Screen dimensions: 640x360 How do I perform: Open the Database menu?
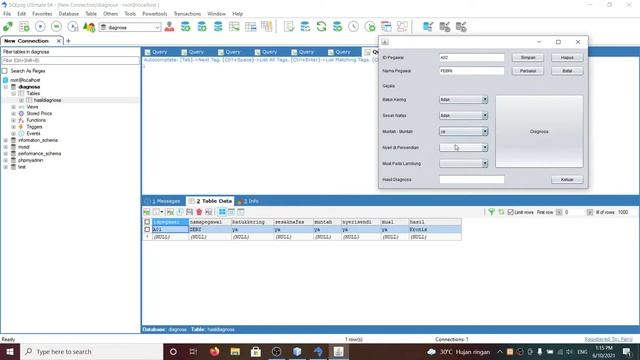tap(69, 14)
